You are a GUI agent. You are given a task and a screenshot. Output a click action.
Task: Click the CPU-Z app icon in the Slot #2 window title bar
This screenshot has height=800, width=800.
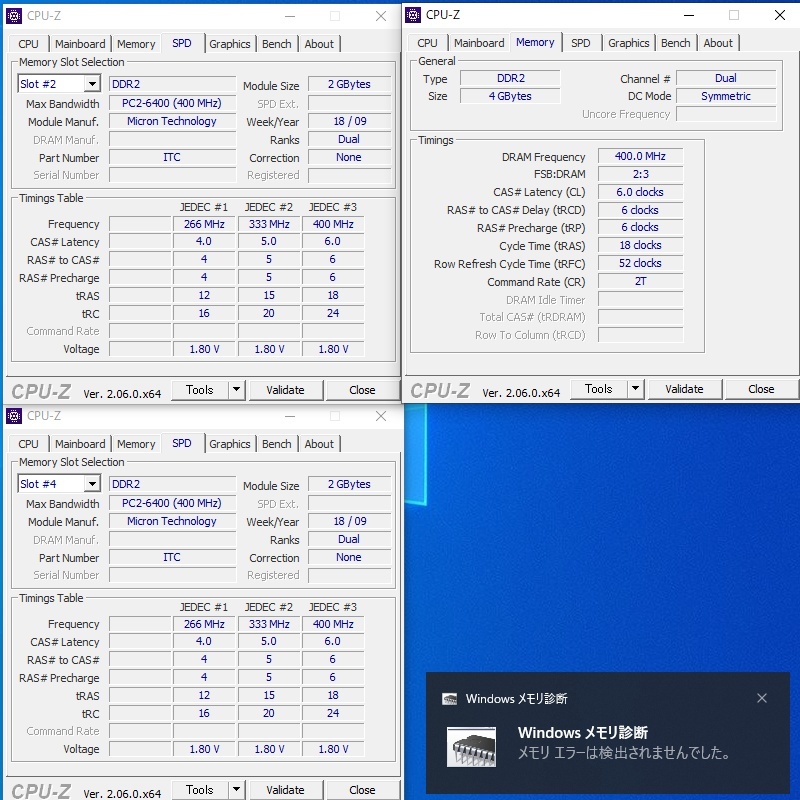pos(14,16)
